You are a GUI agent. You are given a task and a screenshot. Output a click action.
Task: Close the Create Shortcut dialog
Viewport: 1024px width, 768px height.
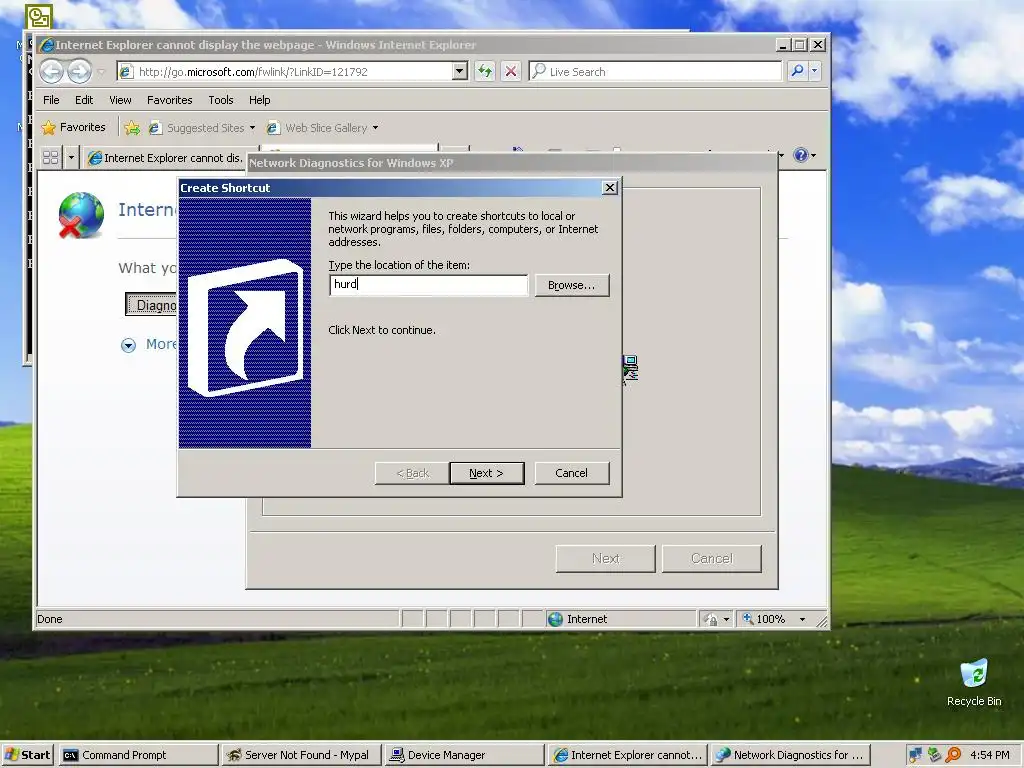[609, 188]
